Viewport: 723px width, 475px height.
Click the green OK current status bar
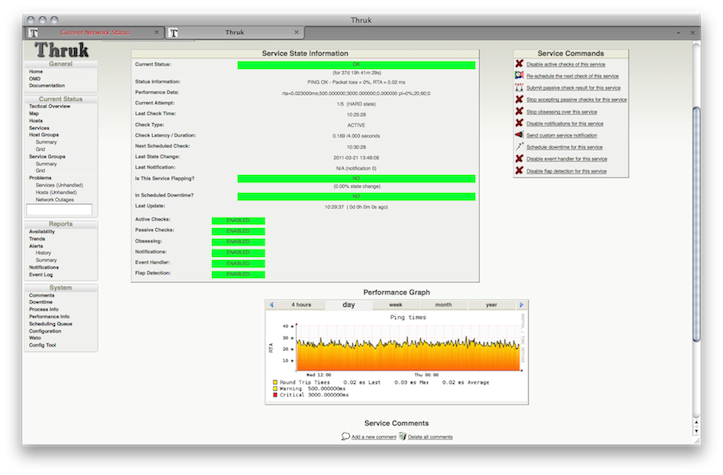356,65
